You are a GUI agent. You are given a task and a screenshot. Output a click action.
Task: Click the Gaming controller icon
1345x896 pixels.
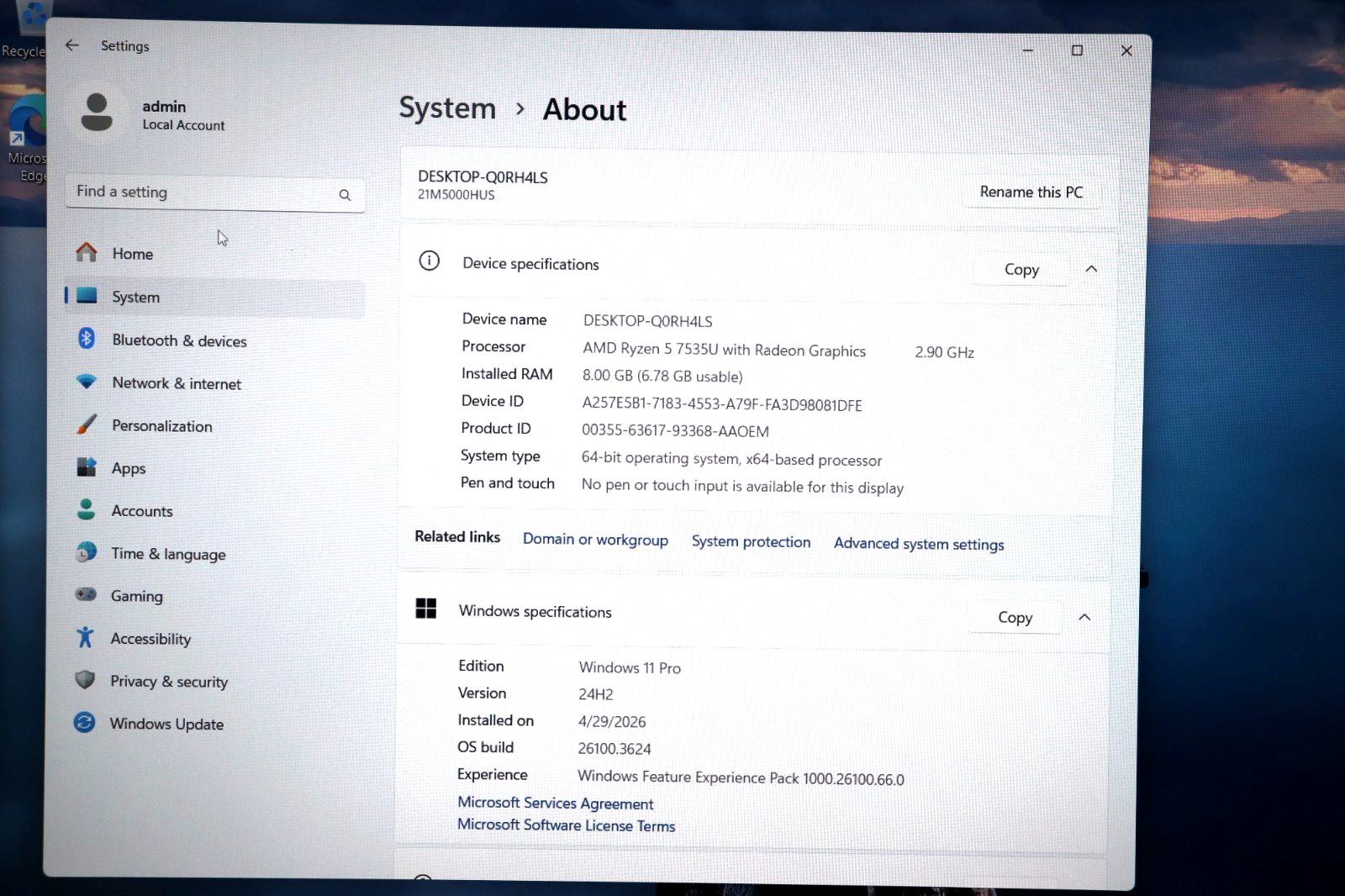pos(86,595)
